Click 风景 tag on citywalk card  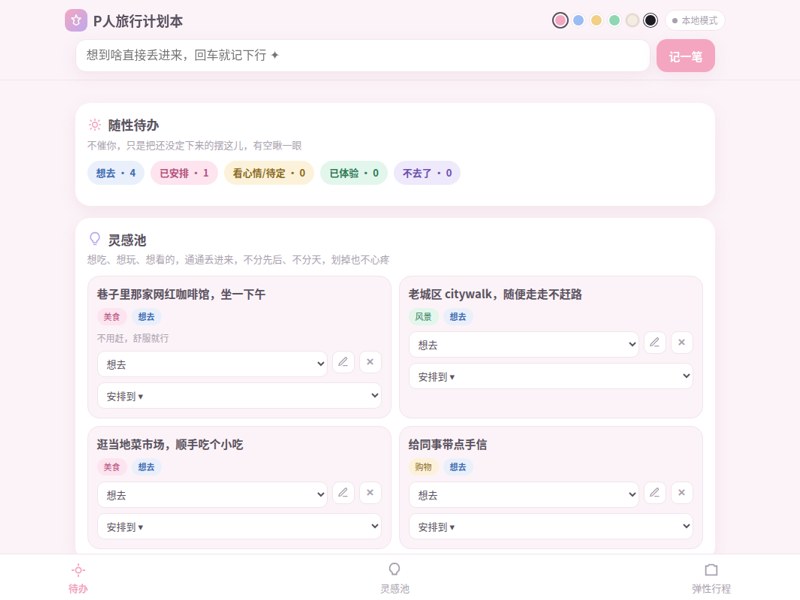click(x=423, y=317)
